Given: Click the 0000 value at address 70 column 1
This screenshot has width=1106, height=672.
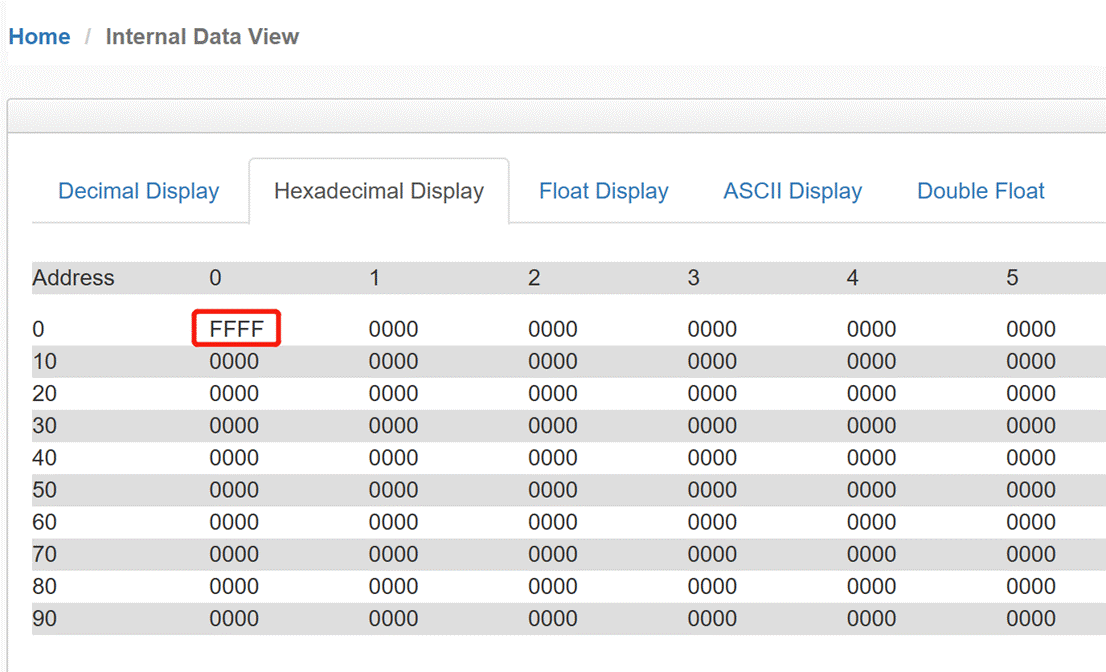Looking at the screenshot, I should [394, 554].
